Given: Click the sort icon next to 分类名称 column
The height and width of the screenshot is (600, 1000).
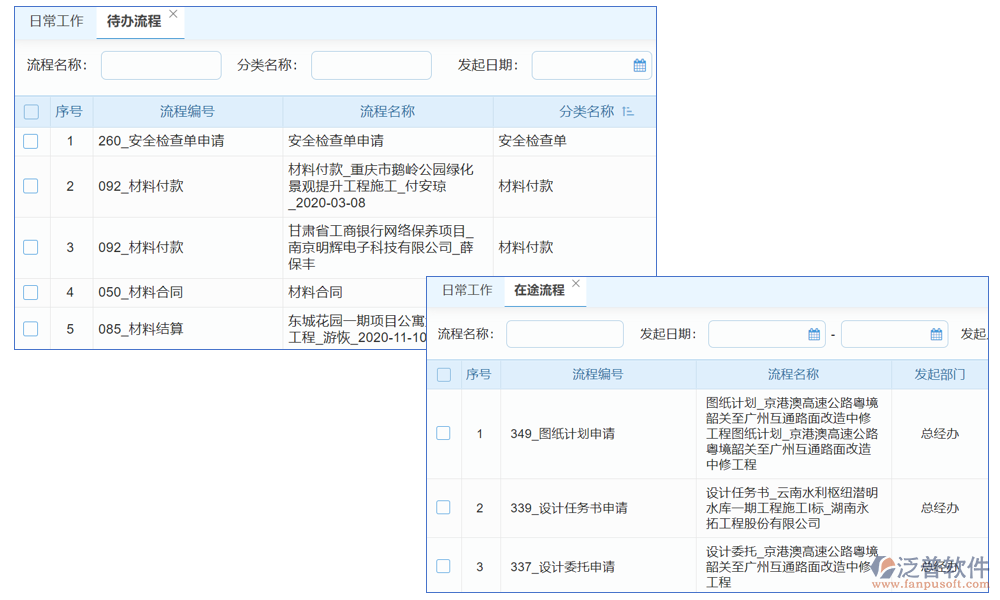Looking at the screenshot, I should point(629,112).
